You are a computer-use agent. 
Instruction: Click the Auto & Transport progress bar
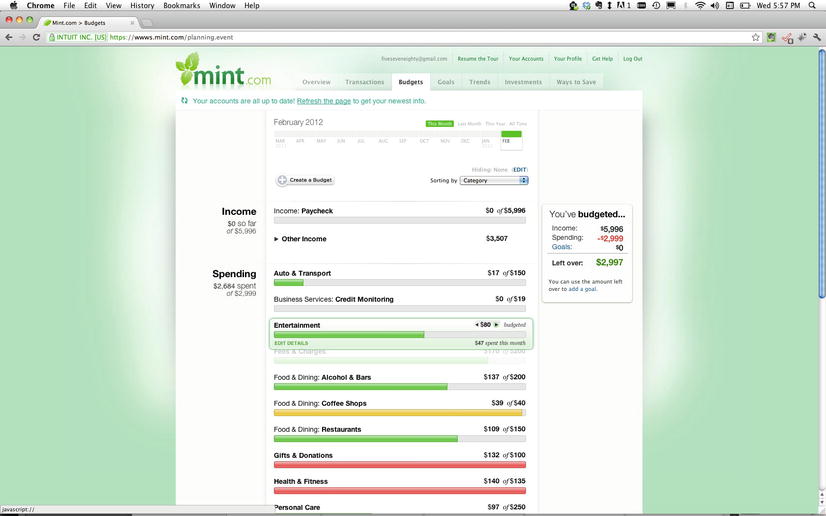(x=399, y=283)
